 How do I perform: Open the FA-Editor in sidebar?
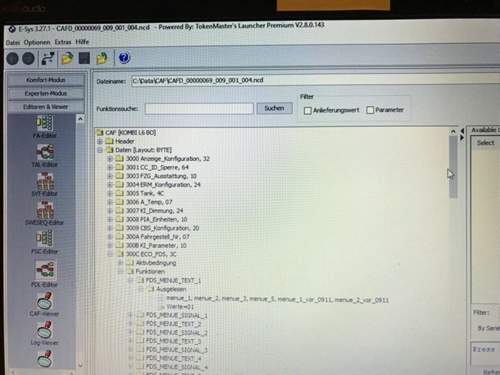[x=44, y=127]
